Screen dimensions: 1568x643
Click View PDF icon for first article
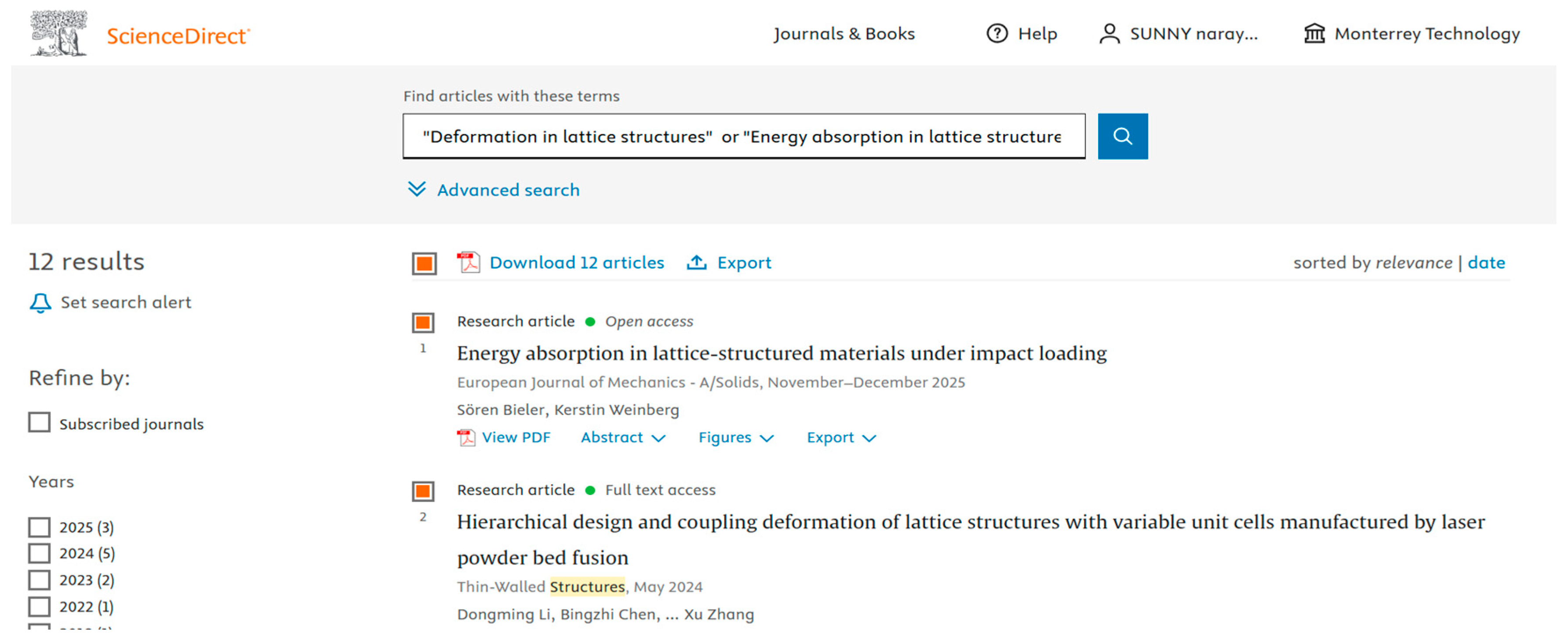click(x=466, y=437)
